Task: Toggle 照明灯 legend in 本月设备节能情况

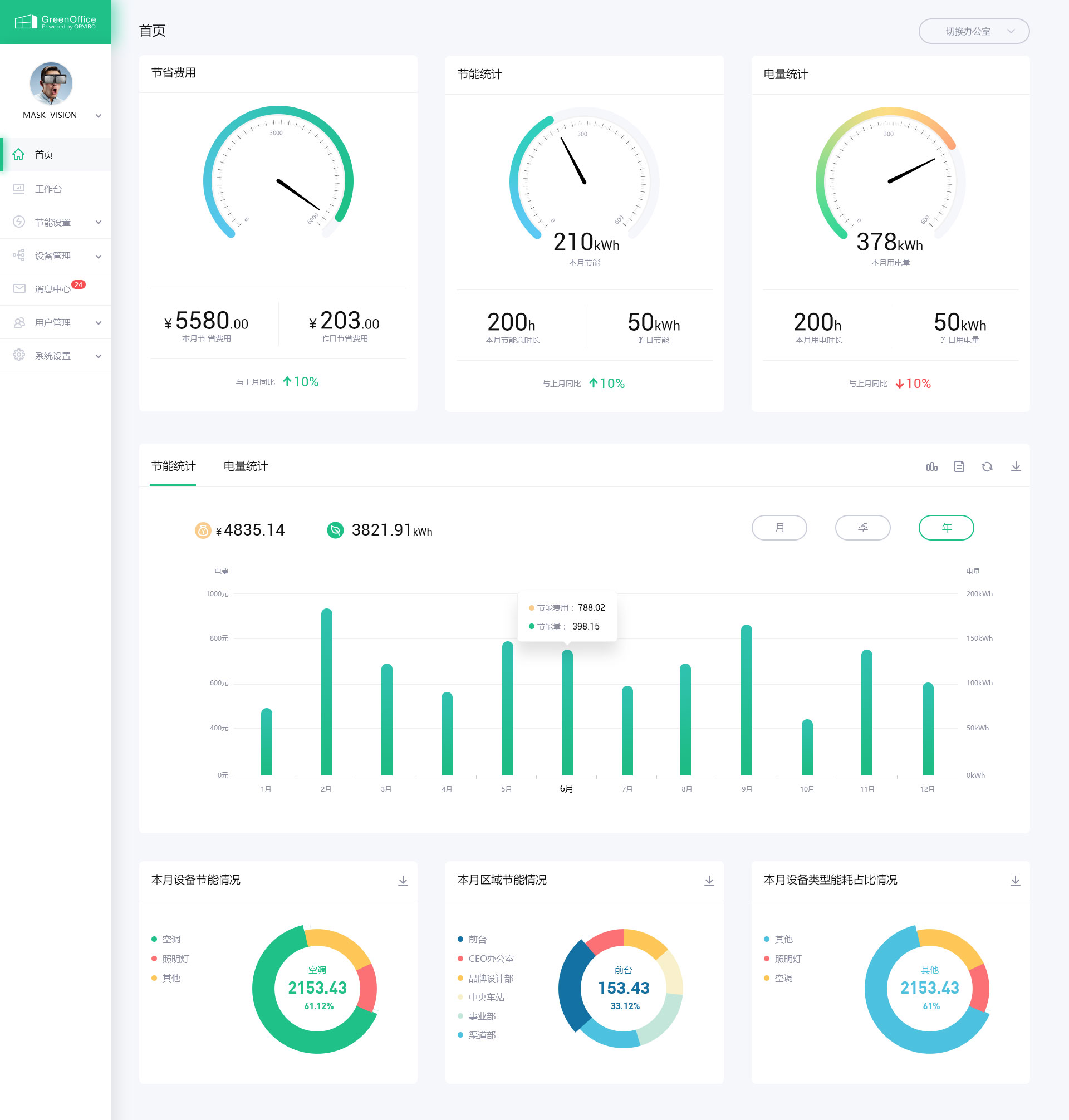Action: [175, 959]
